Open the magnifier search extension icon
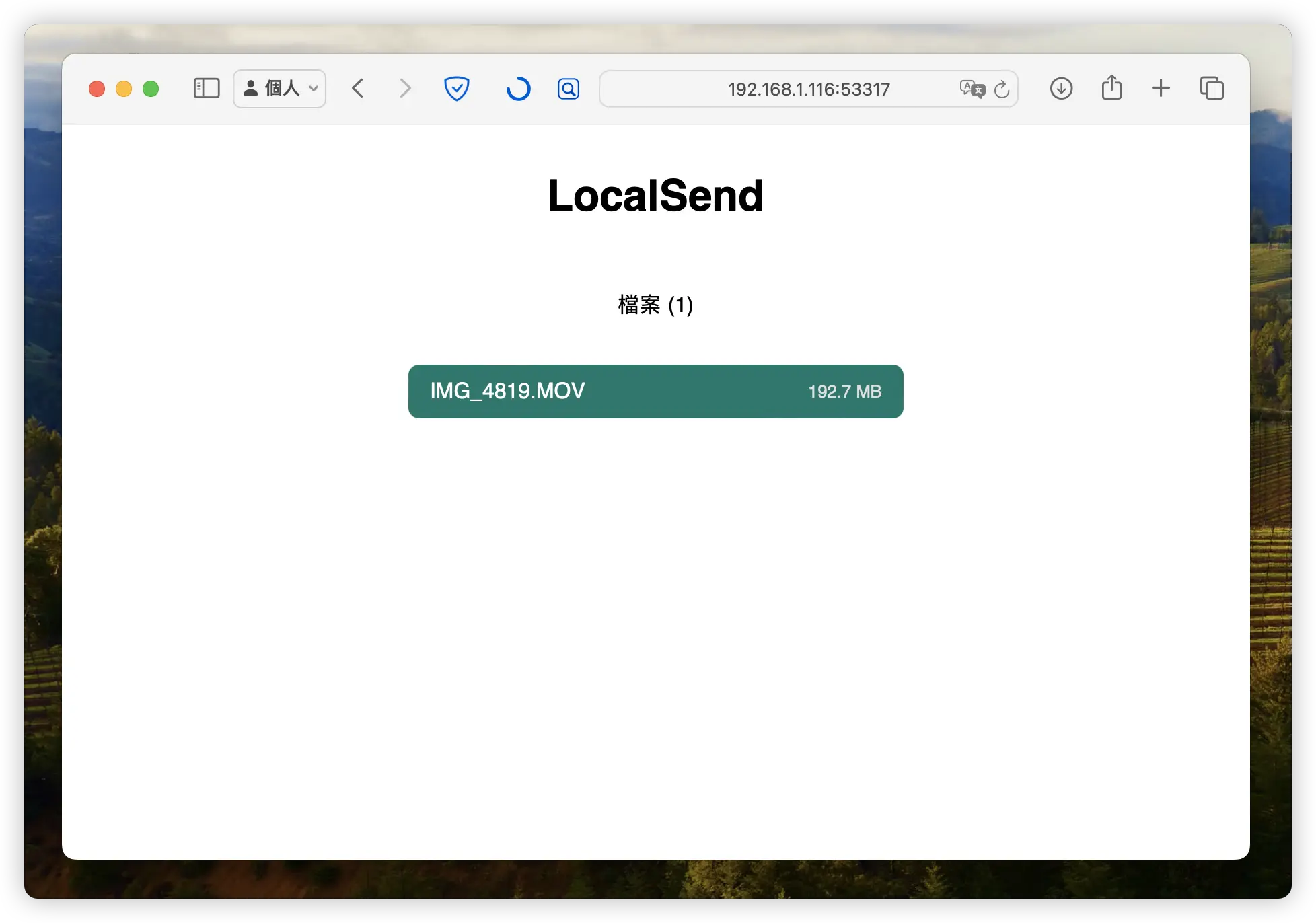This screenshot has height=923, width=1316. 569,88
